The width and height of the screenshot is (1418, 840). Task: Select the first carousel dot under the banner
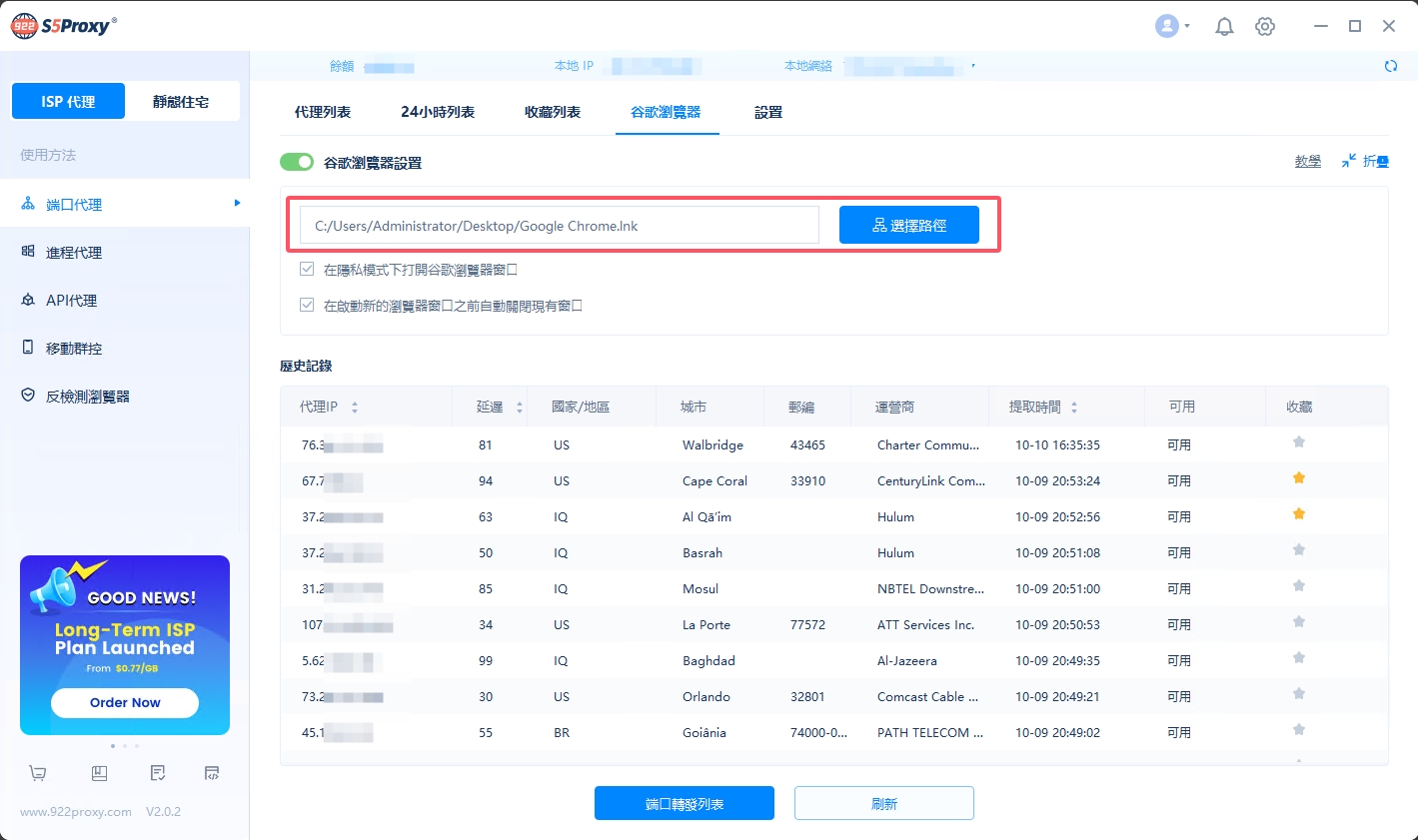(x=112, y=746)
